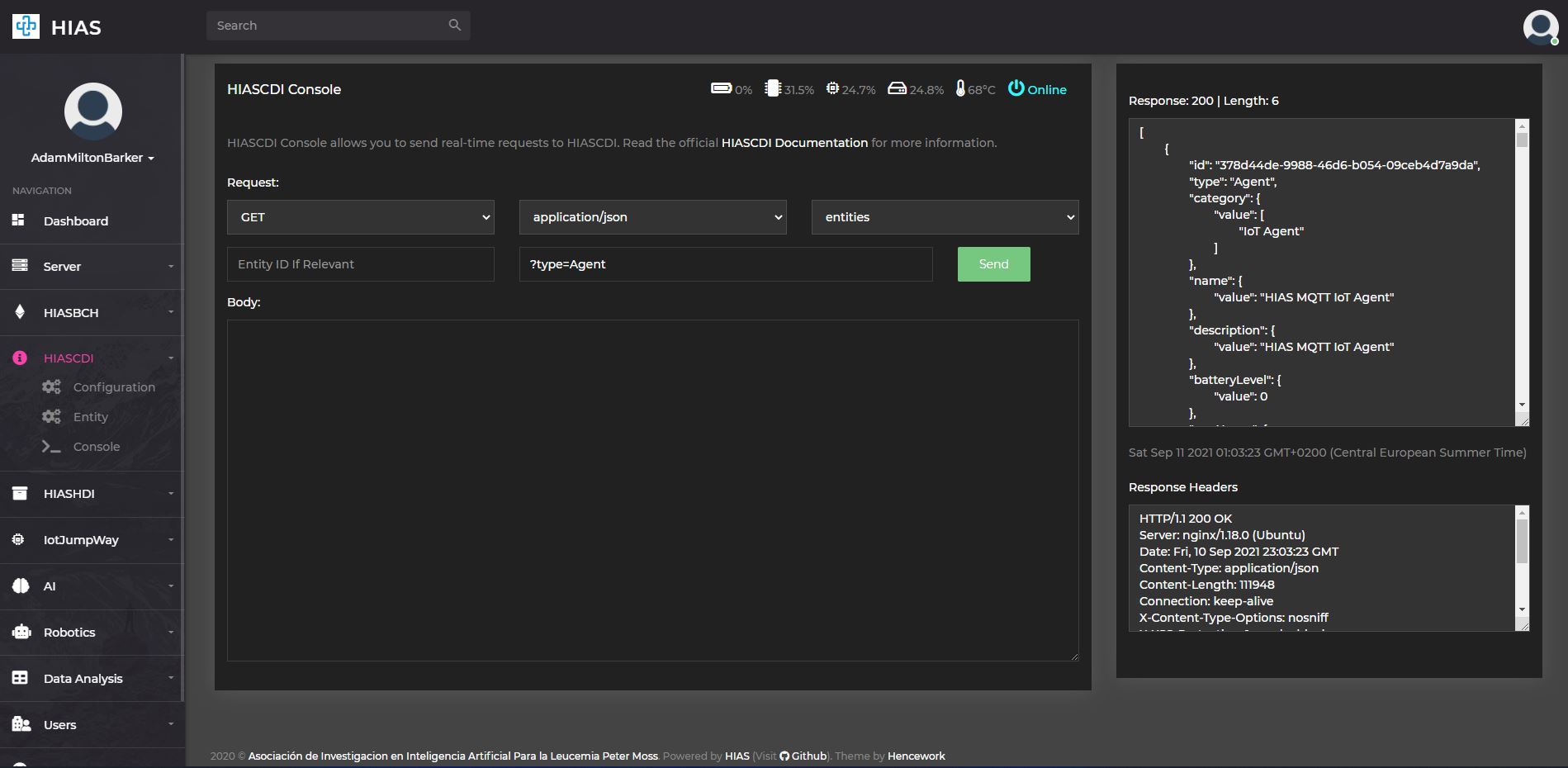The width and height of the screenshot is (1568, 768).
Task: Click the Dashboard grid icon
Action: (x=18, y=220)
